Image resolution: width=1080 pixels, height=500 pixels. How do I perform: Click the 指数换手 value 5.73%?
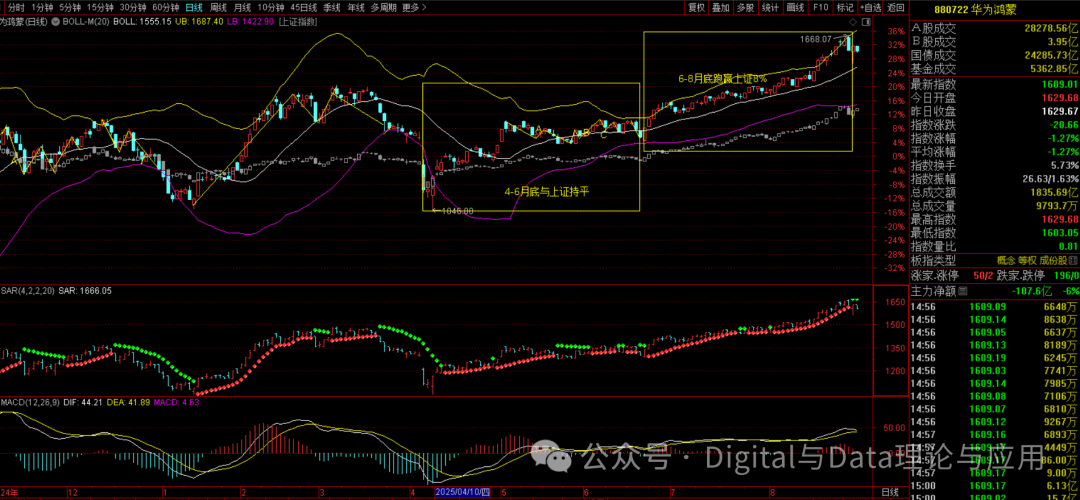(1064, 165)
